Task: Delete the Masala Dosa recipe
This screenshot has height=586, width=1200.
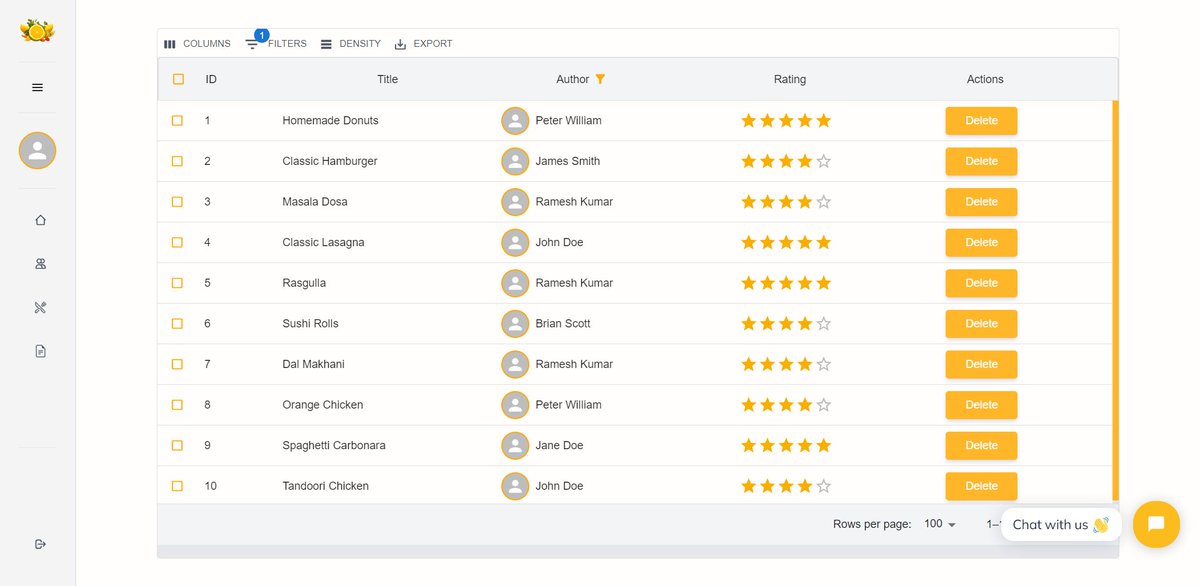Action: point(981,202)
